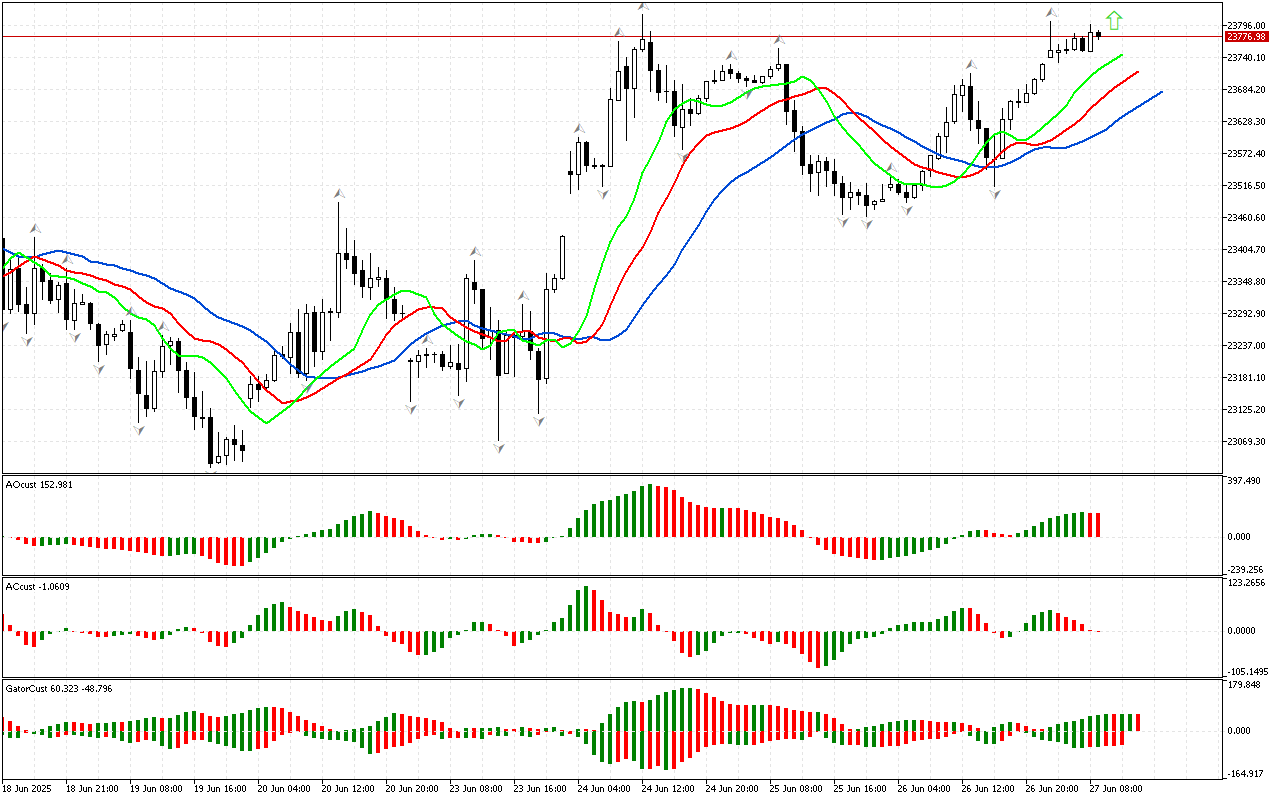1280x800 pixels.
Task: Click the 397.490 value on the AO scale
Action: [x=1247, y=481]
